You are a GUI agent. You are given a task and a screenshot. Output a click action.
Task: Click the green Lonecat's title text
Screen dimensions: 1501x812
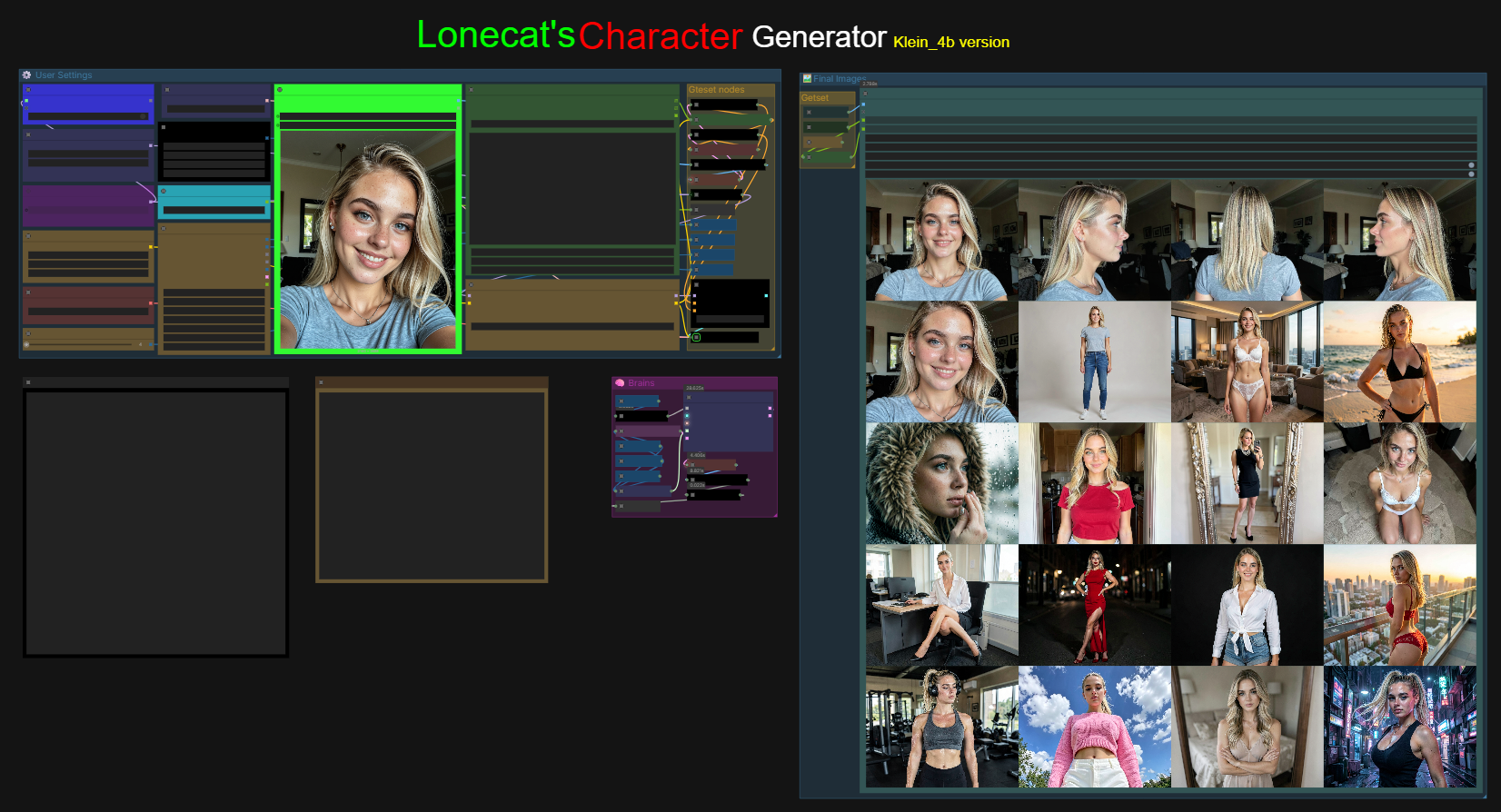point(496,35)
